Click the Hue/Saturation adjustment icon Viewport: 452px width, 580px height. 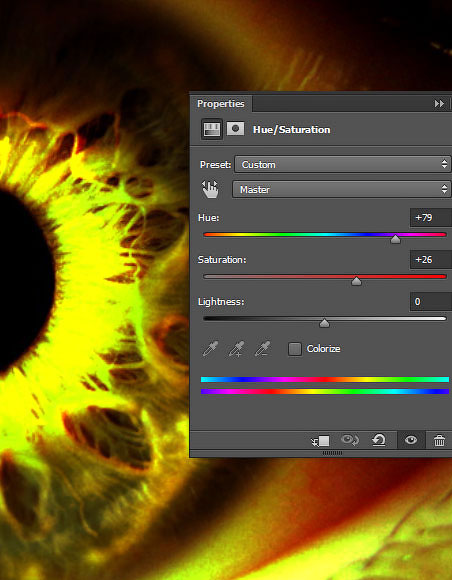(x=212, y=129)
